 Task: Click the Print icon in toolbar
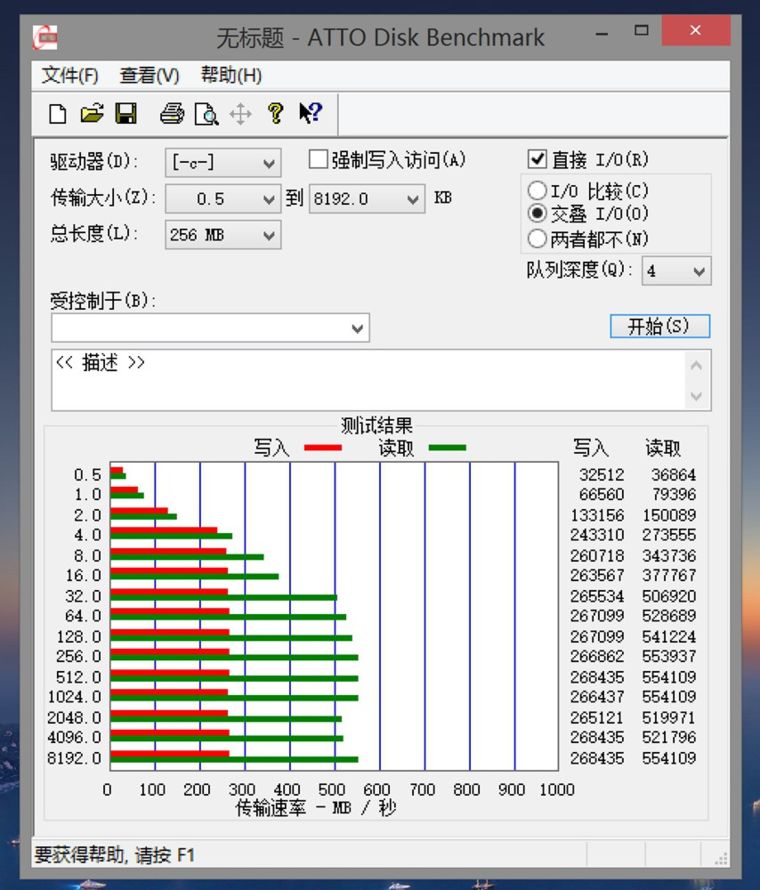coord(173,114)
